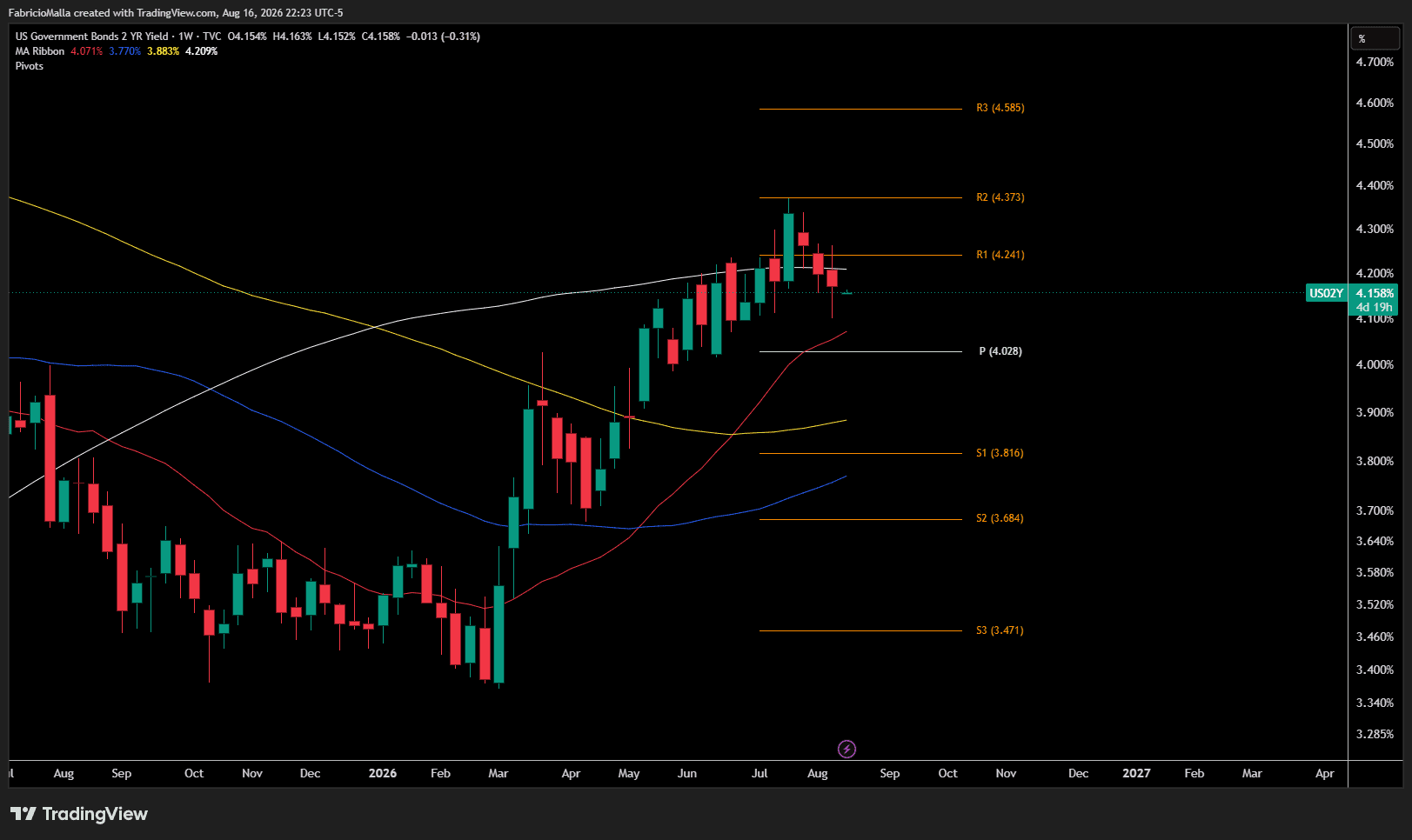Select the S2 (3.684) pivot label
The image size is (1412, 840).
[x=1000, y=518]
